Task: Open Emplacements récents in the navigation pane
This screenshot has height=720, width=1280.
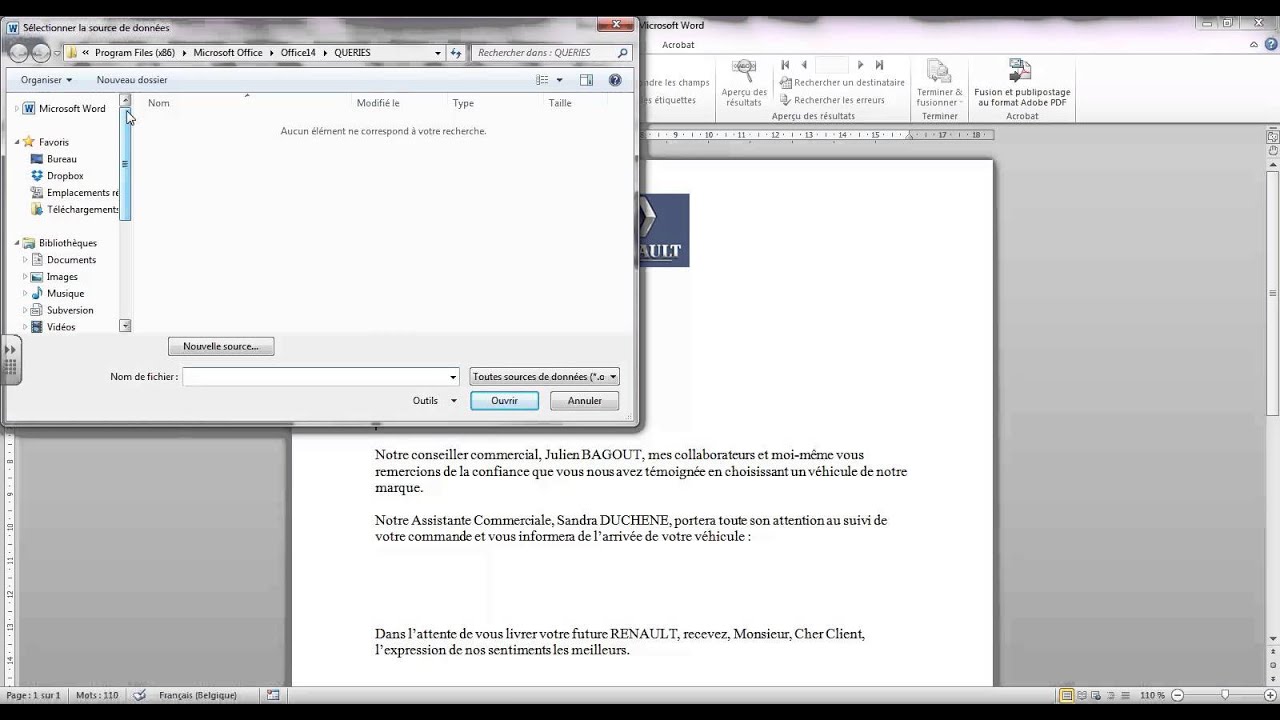Action: (x=75, y=193)
